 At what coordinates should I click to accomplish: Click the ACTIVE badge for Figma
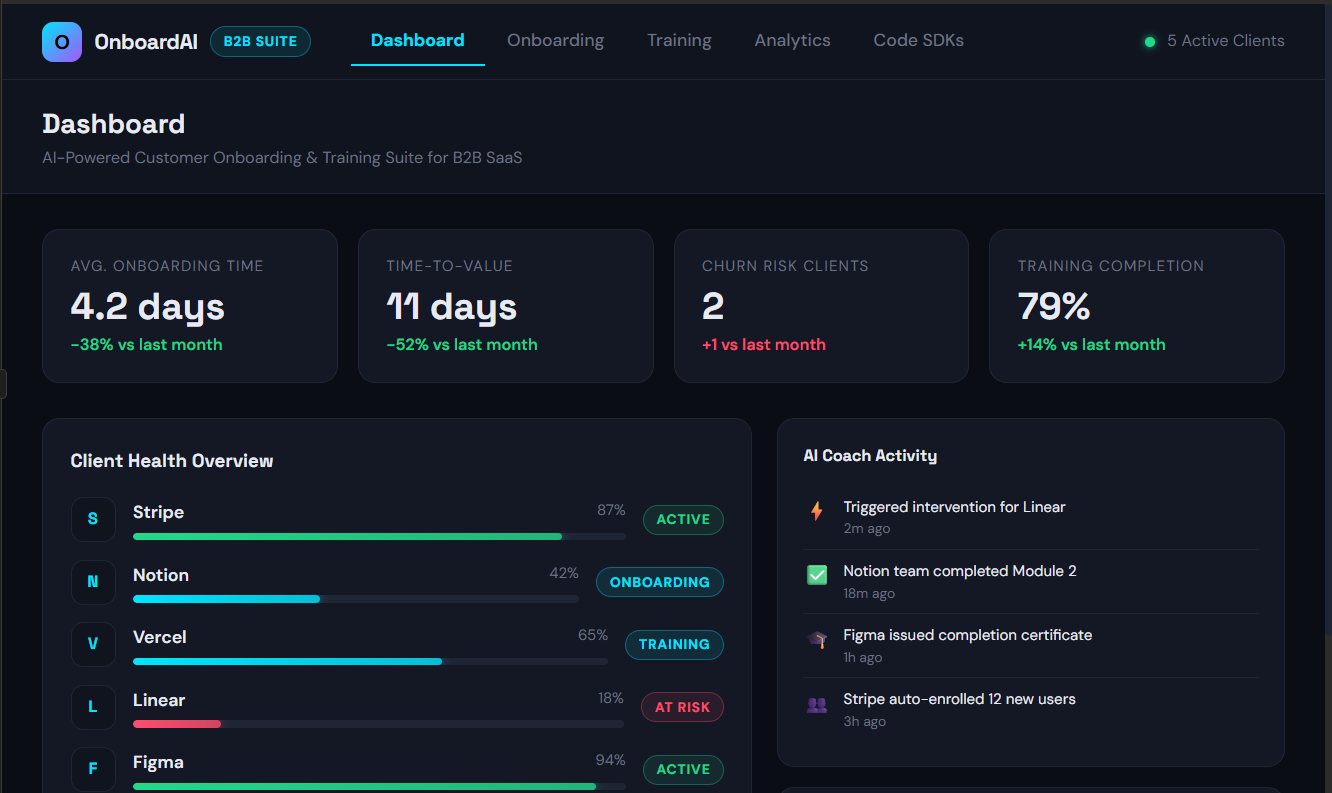pyautogui.click(x=683, y=770)
